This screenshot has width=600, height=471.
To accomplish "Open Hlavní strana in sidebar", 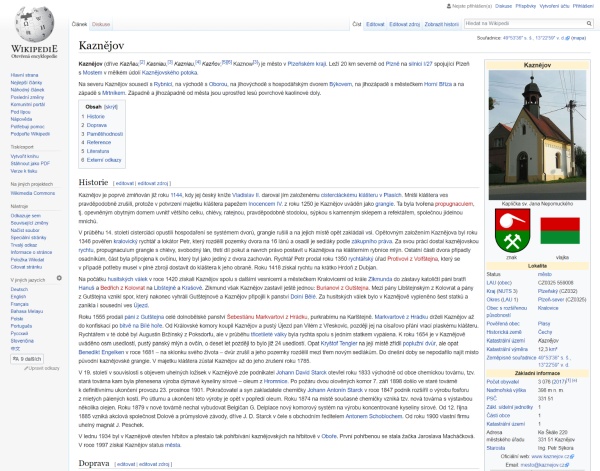I will click(24, 75).
